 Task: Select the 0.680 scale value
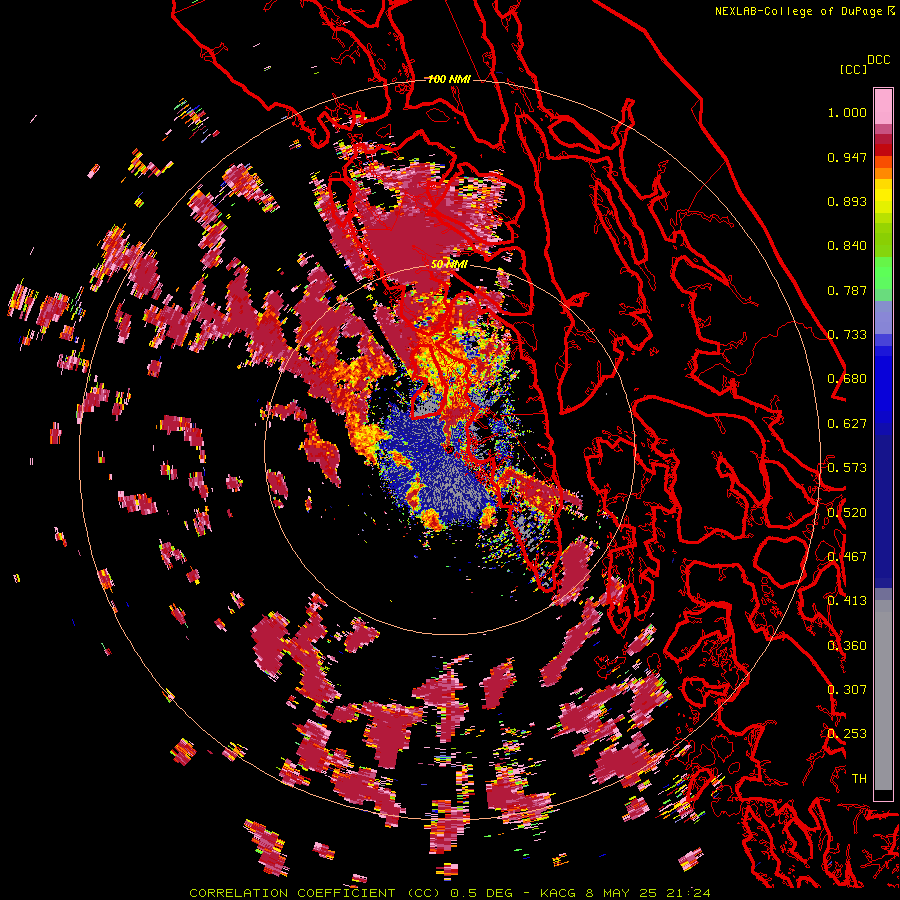pyautogui.click(x=847, y=379)
